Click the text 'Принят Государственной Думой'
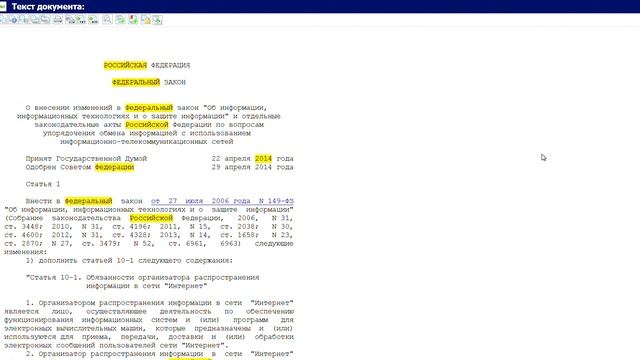Image resolution: width=640 pixels, height=360 pixels. [x=86, y=158]
